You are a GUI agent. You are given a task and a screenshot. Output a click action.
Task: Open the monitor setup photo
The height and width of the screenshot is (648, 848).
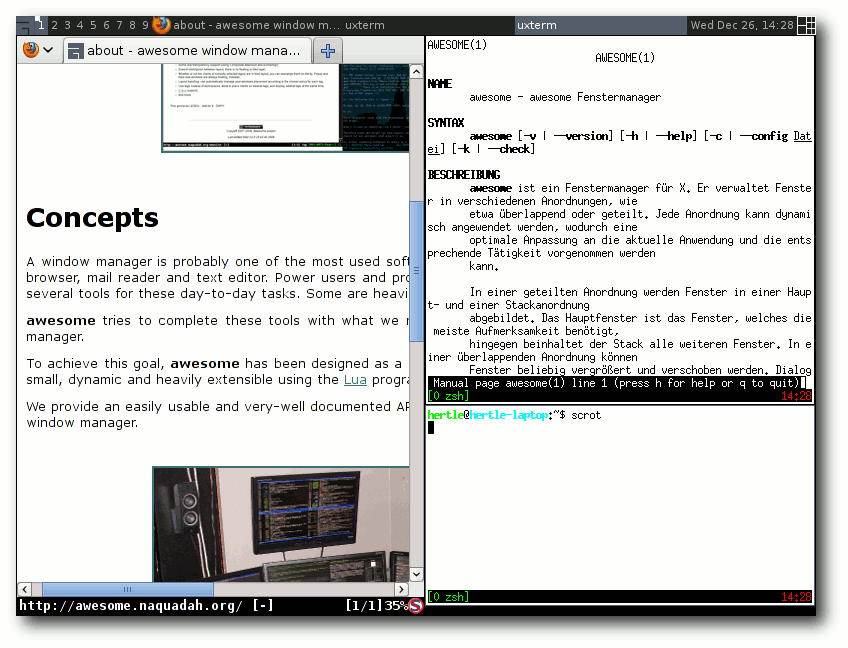point(281,524)
